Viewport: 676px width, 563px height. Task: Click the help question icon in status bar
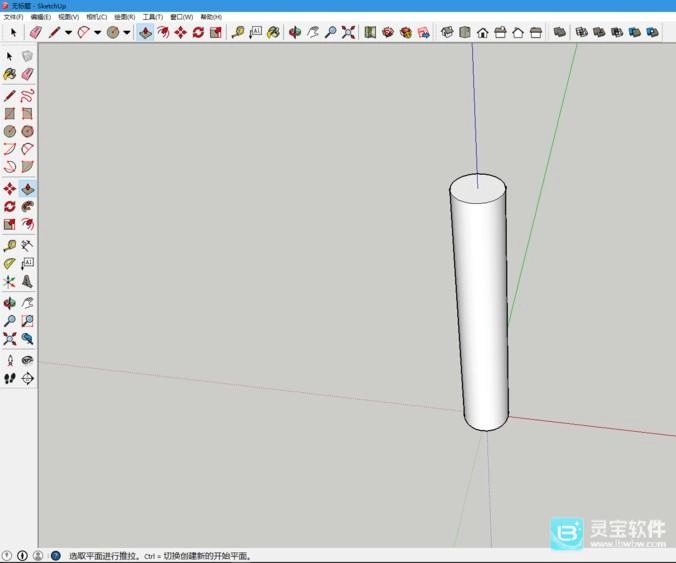(x=55, y=555)
